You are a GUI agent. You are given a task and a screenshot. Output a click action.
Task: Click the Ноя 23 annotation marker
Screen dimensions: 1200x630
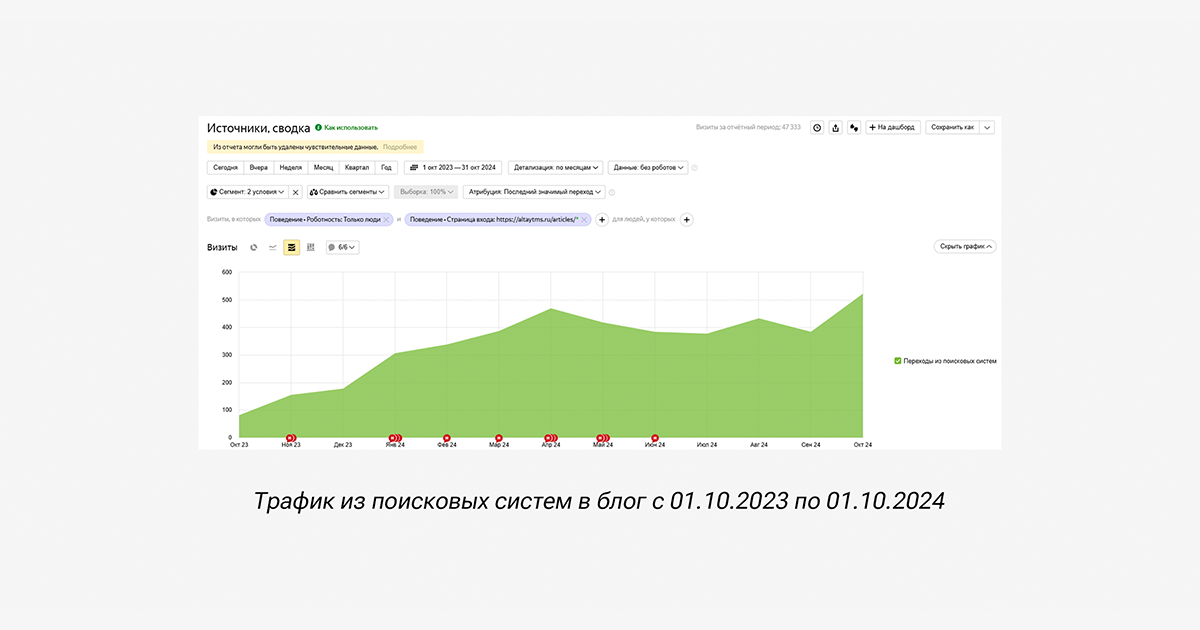tap(291, 438)
